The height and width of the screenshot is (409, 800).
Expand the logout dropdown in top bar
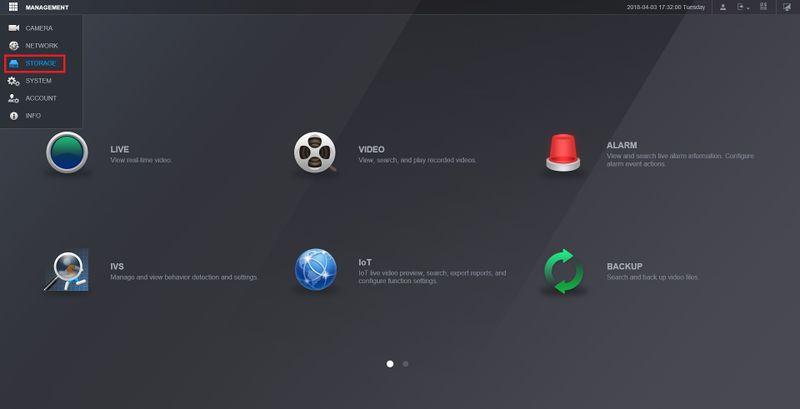pyautogui.click(x=743, y=7)
